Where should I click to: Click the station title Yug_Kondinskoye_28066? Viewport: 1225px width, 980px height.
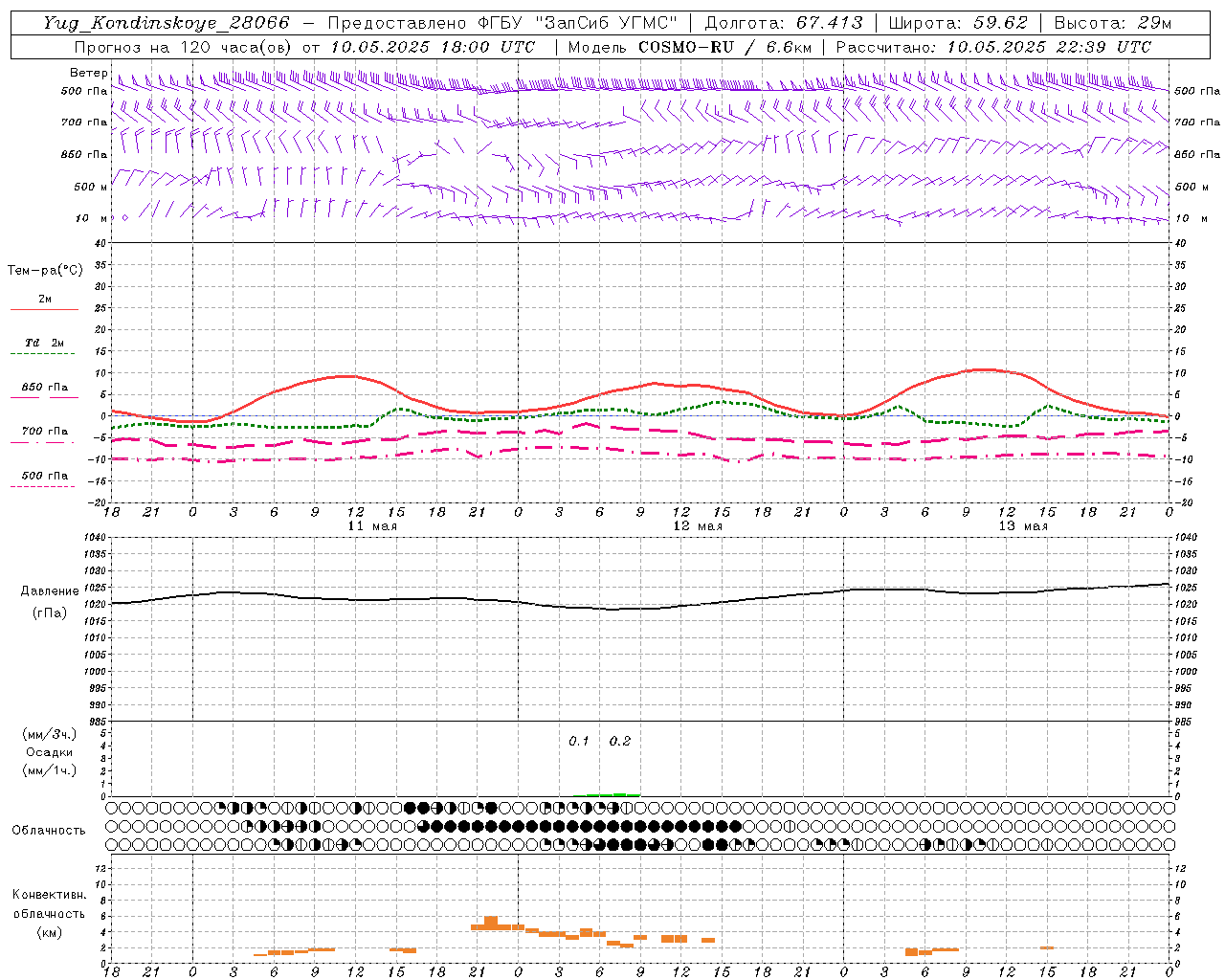click(166, 23)
